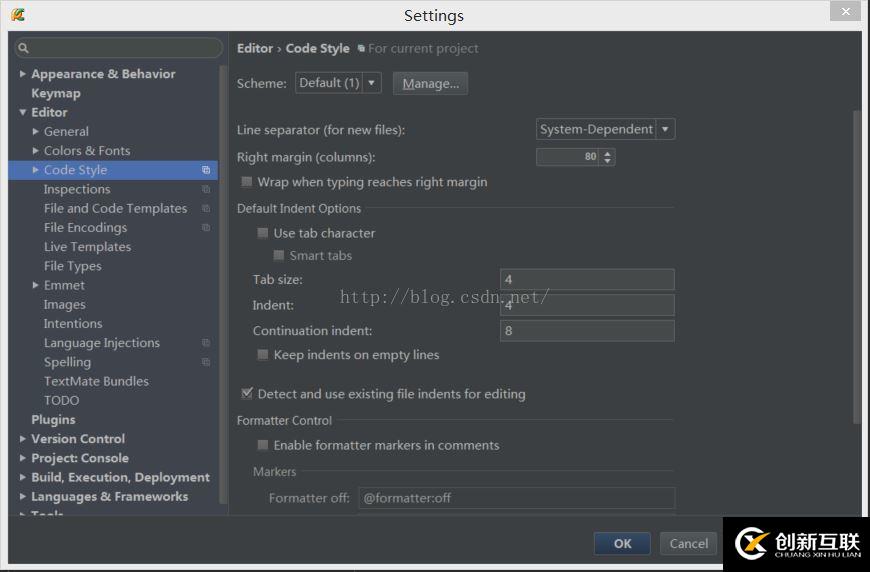The image size is (870, 572).
Task: Select Intentions in the sidebar
Action: [73, 323]
